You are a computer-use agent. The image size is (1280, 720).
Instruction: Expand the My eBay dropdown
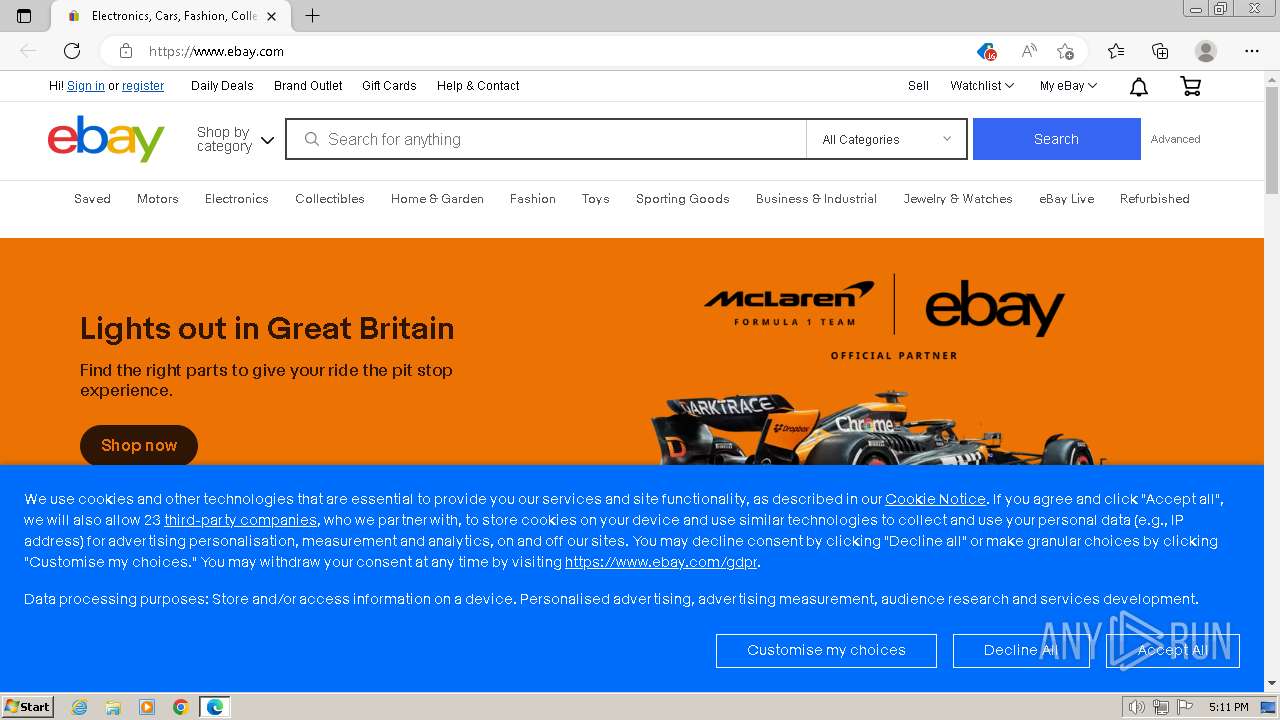pos(1068,86)
